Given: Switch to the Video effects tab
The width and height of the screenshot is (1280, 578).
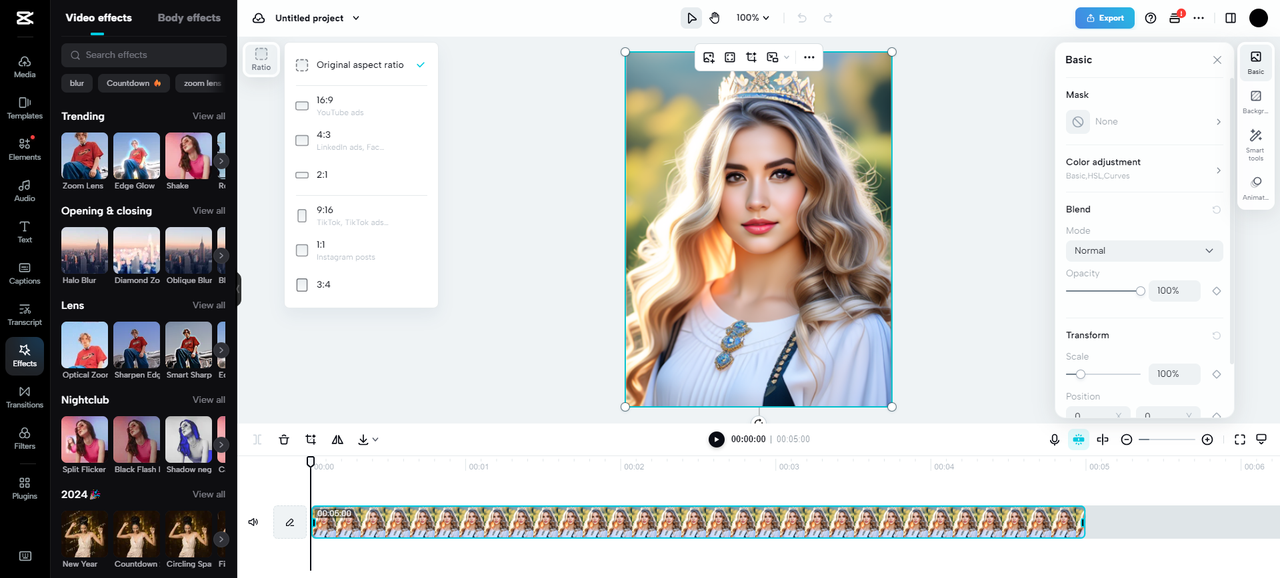Looking at the screenshot, I should pos(98,18).
